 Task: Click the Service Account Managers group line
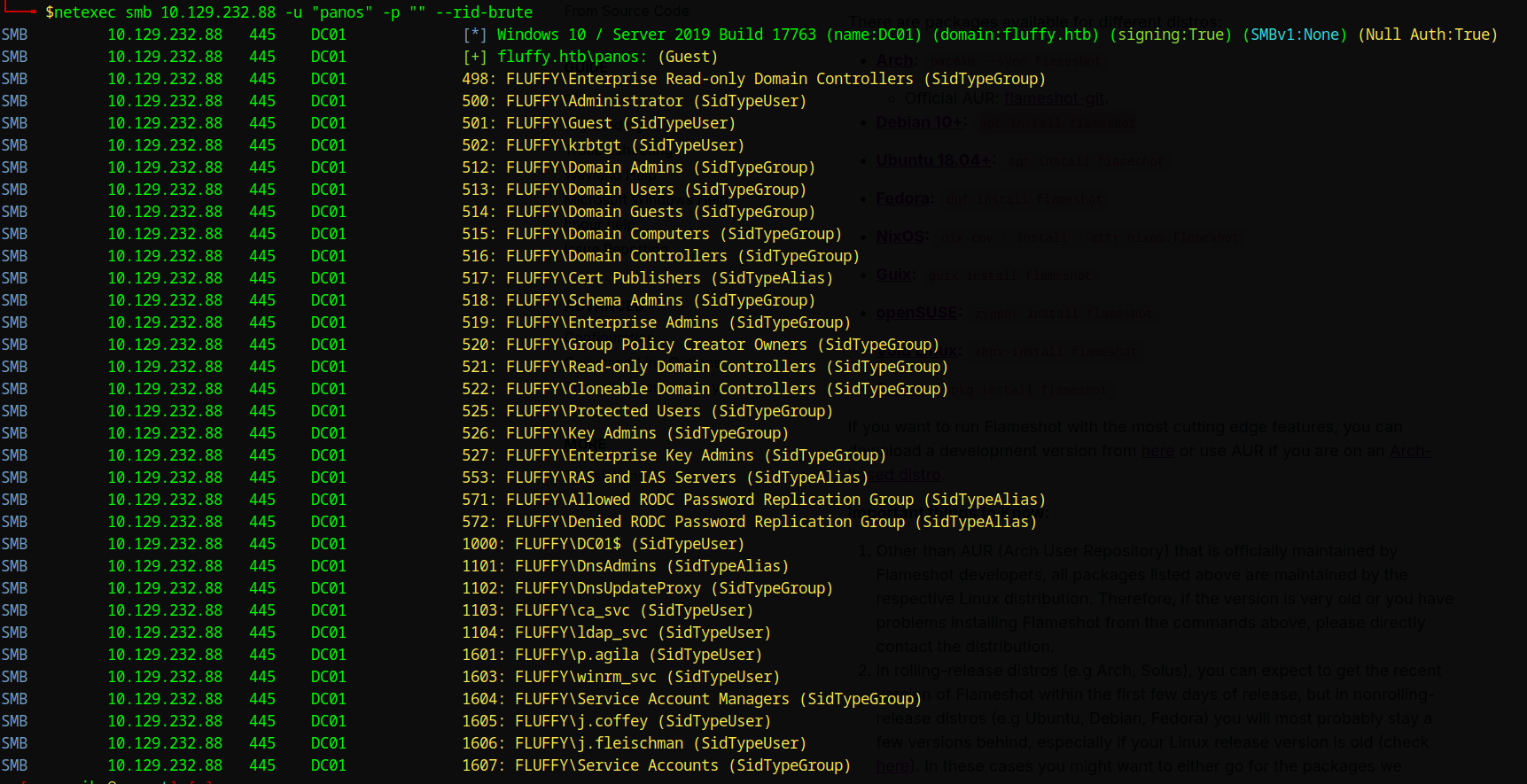point(691,699)
